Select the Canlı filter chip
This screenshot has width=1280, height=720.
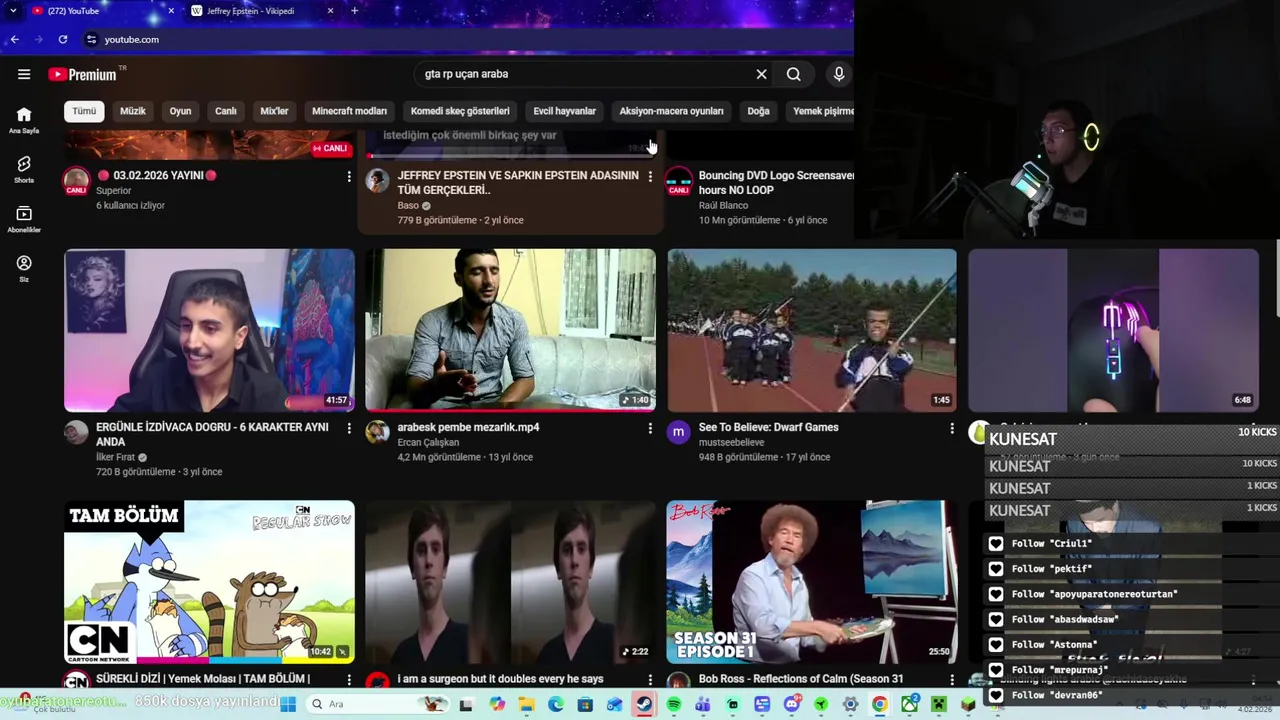pyautogui.click(x=226, y=111)
